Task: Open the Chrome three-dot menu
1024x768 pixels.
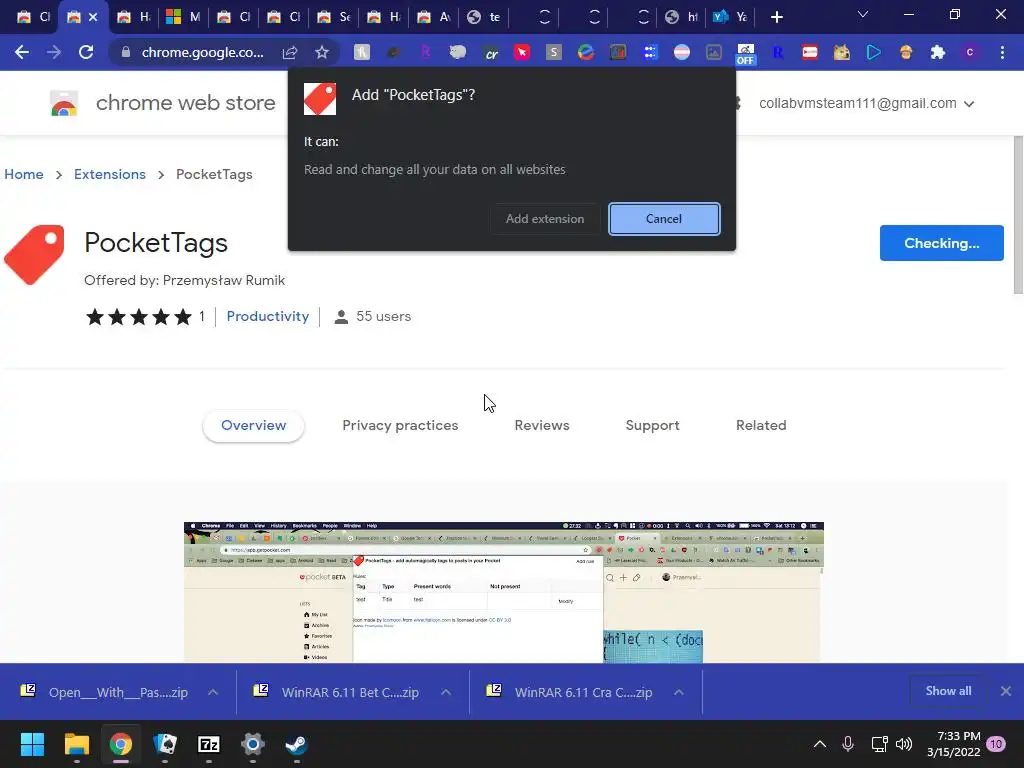Action: tap(1002, 52)
